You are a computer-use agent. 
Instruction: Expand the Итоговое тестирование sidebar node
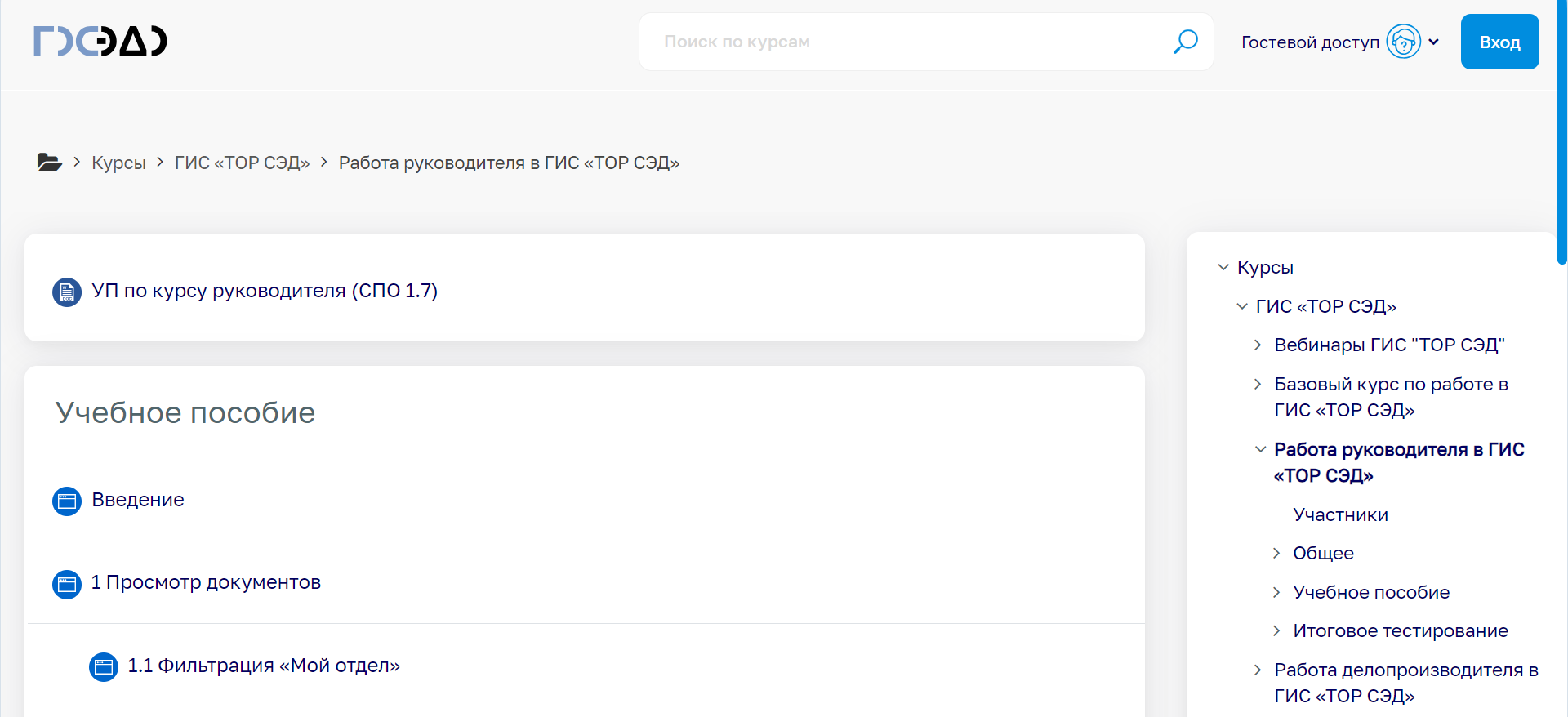point(1276,630)
